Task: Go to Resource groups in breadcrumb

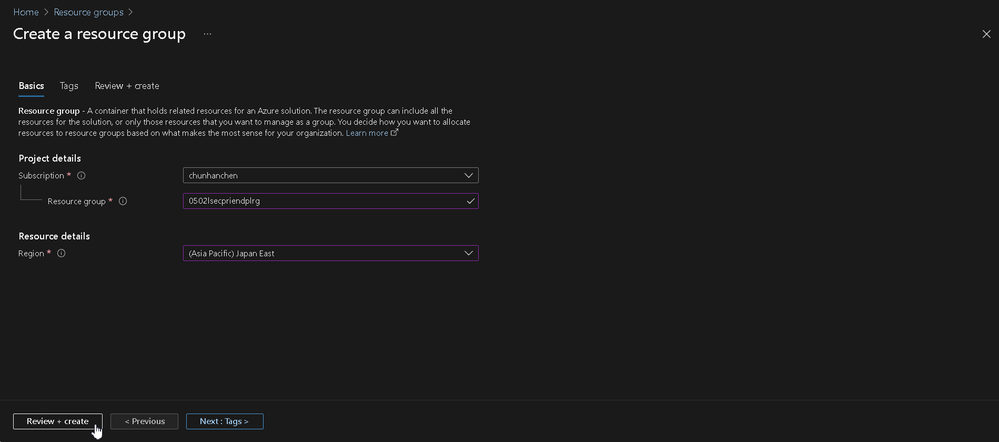Action: coord(89,12)
